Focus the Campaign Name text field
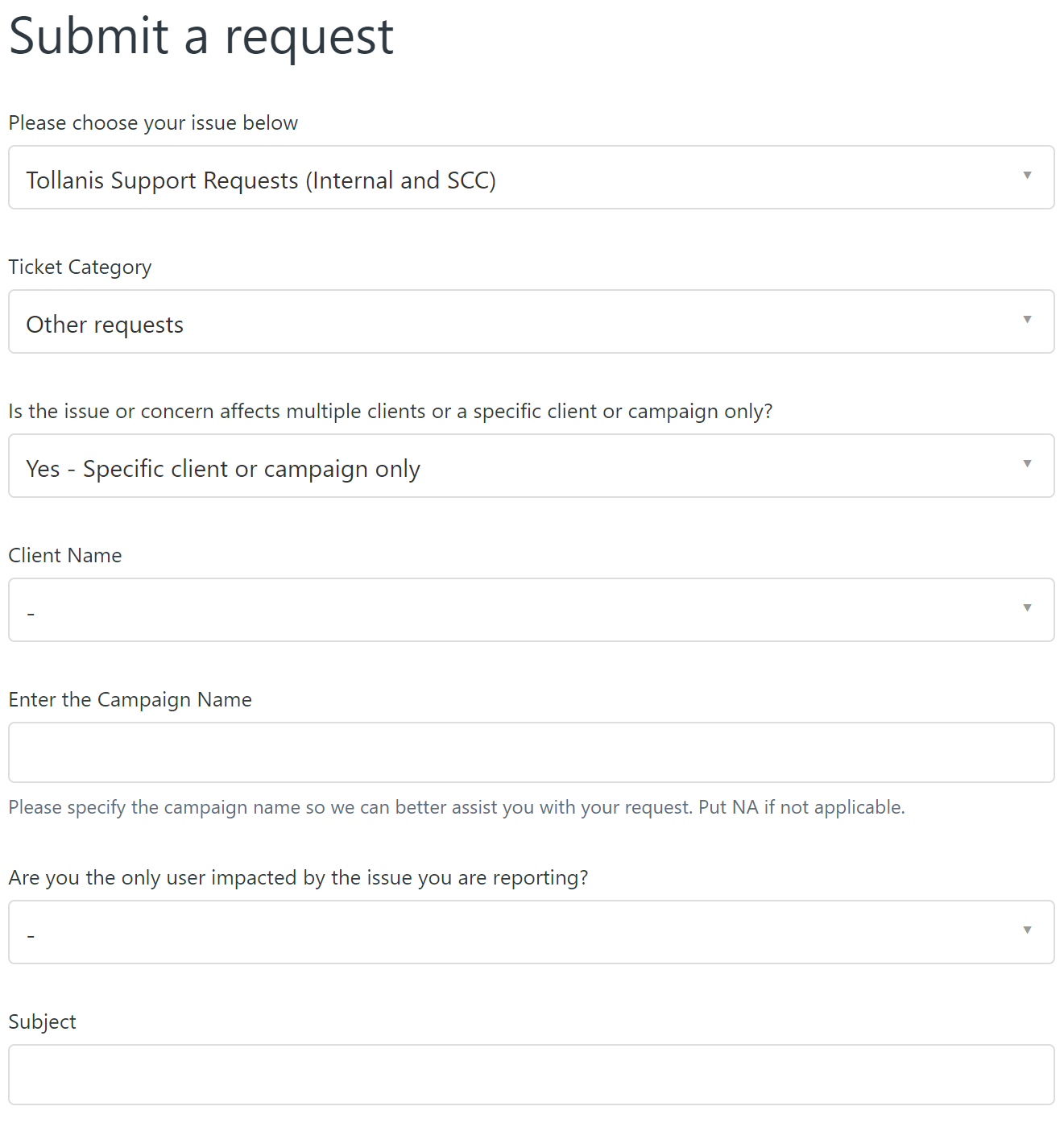 click(x=531, y=752)
